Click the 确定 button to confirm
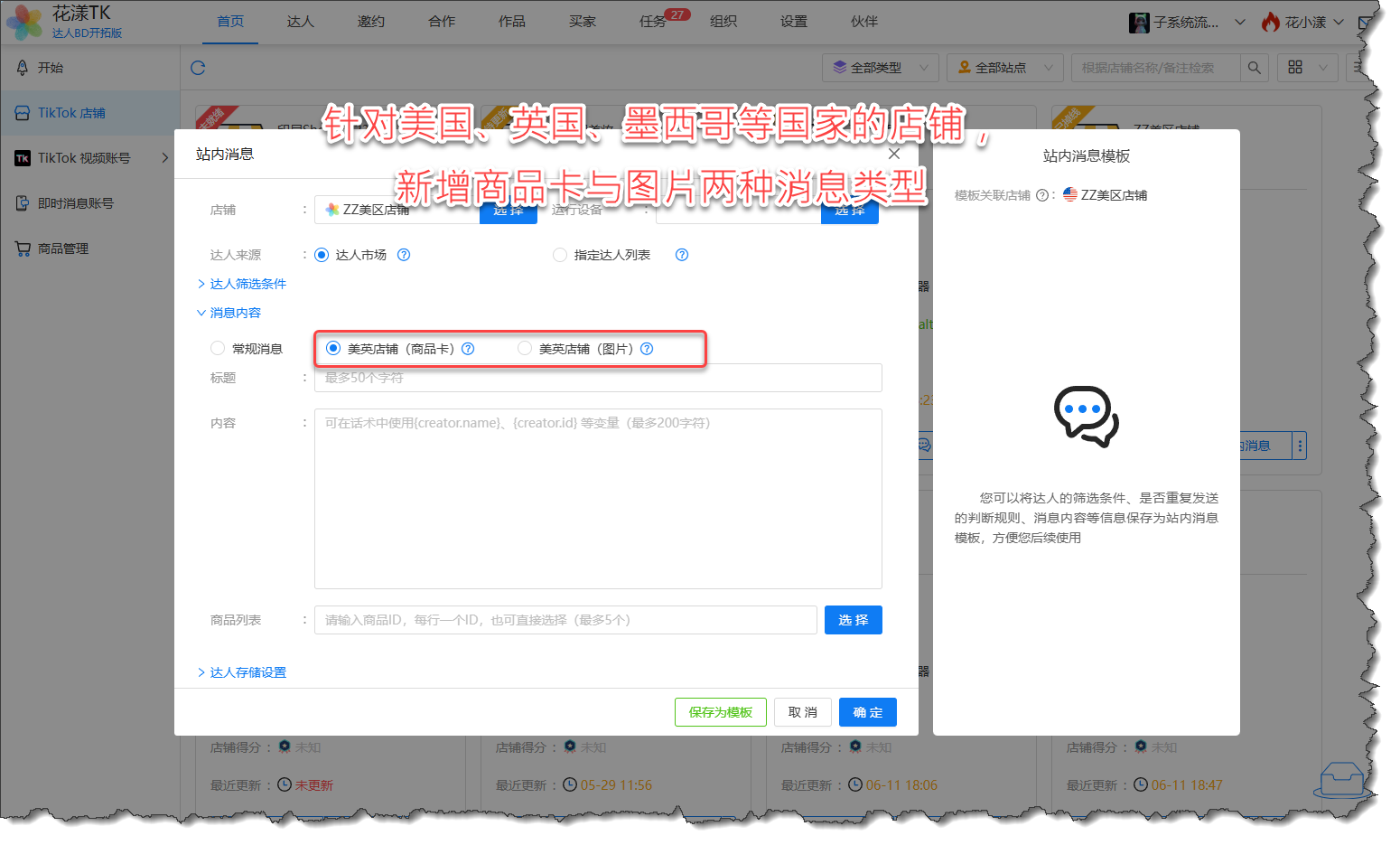The image size is (1400, 845). click(867, 712)
